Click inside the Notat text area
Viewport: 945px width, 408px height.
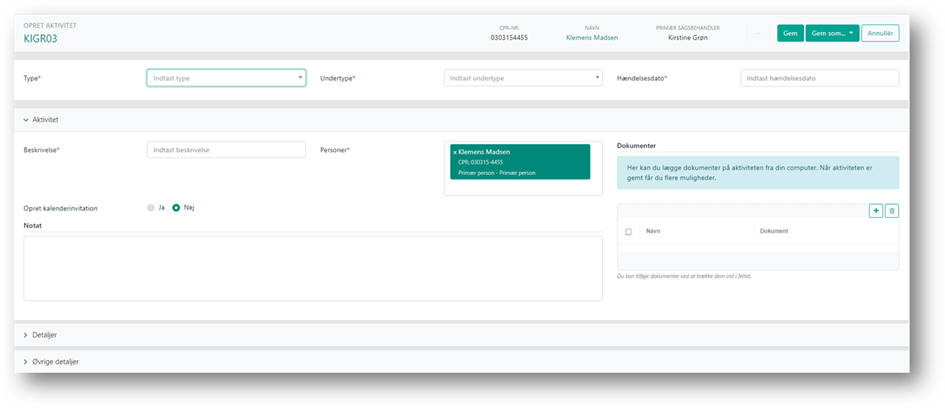313,267
